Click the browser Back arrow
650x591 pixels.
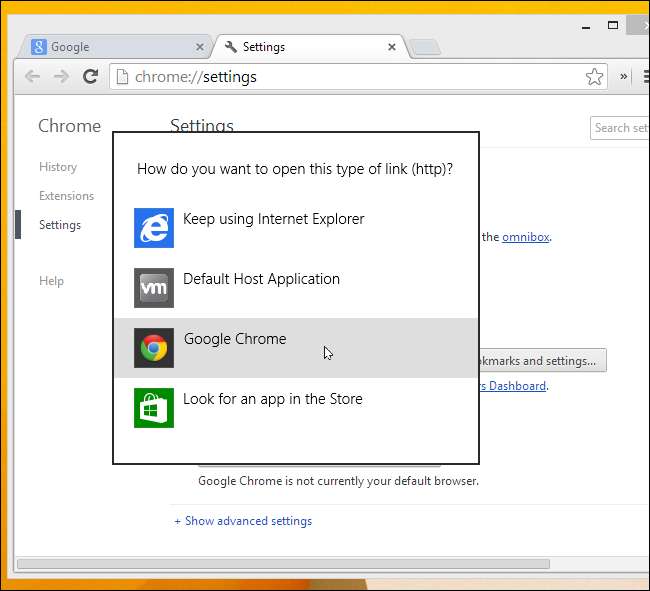coord(32,77)
